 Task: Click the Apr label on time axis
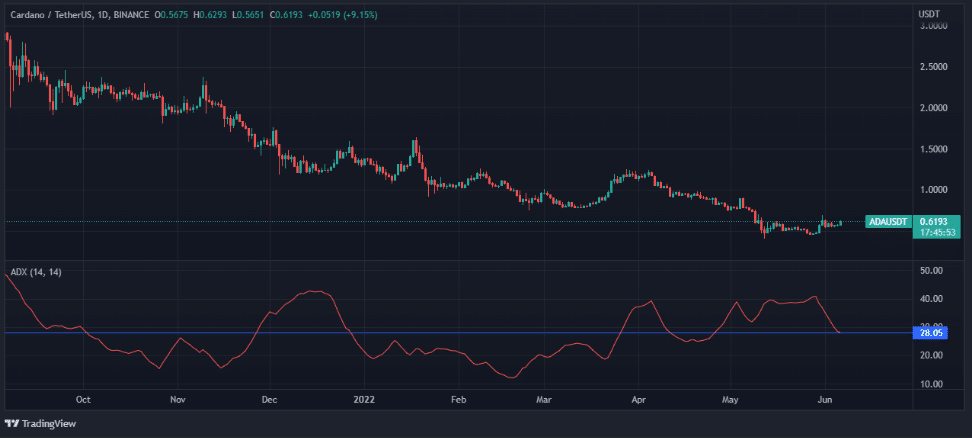tap(638, 400)
